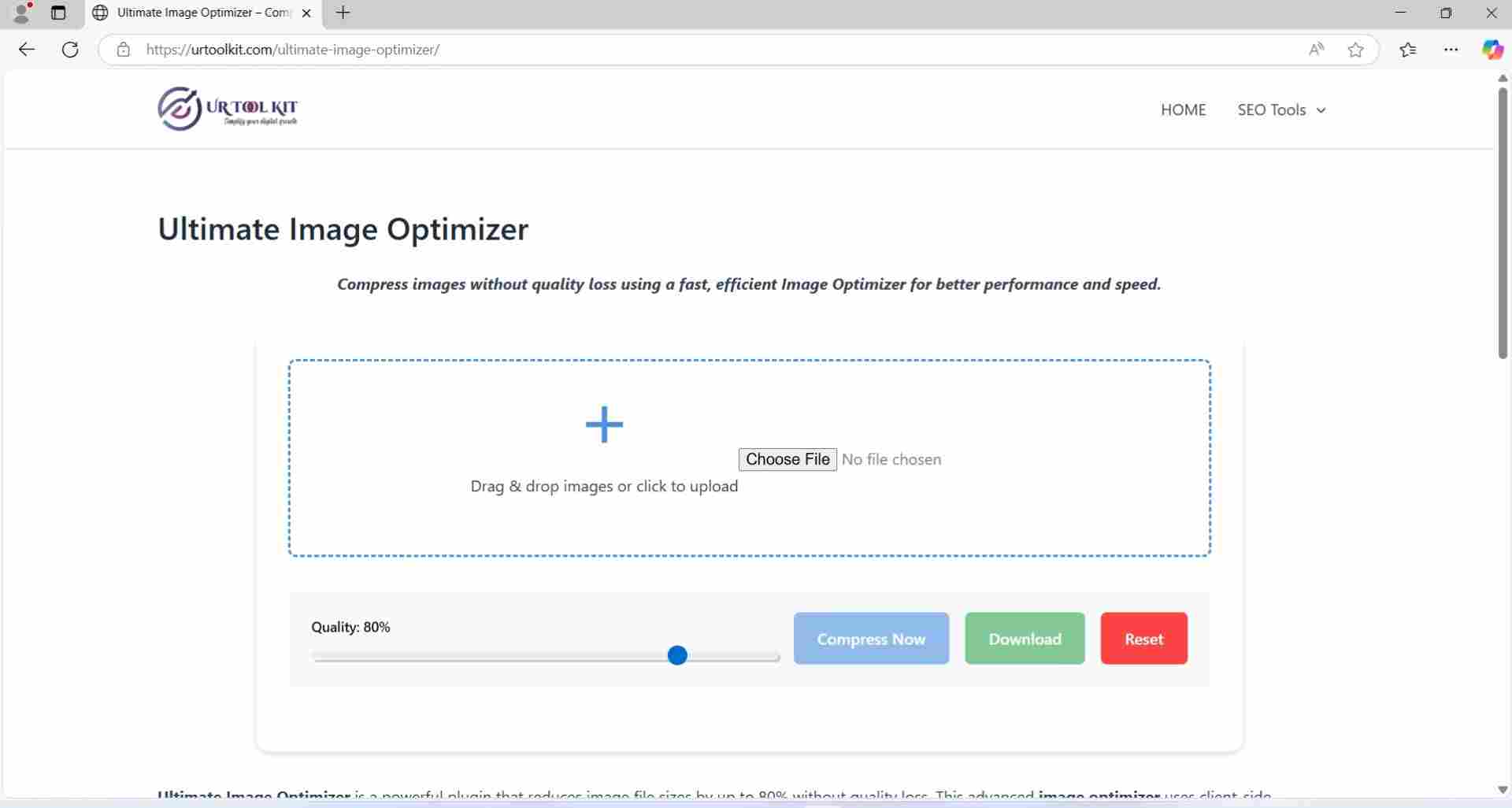This screenshot has height=808, width=1512.
Task: Click the Choose File button
Action: click(787, 459)
